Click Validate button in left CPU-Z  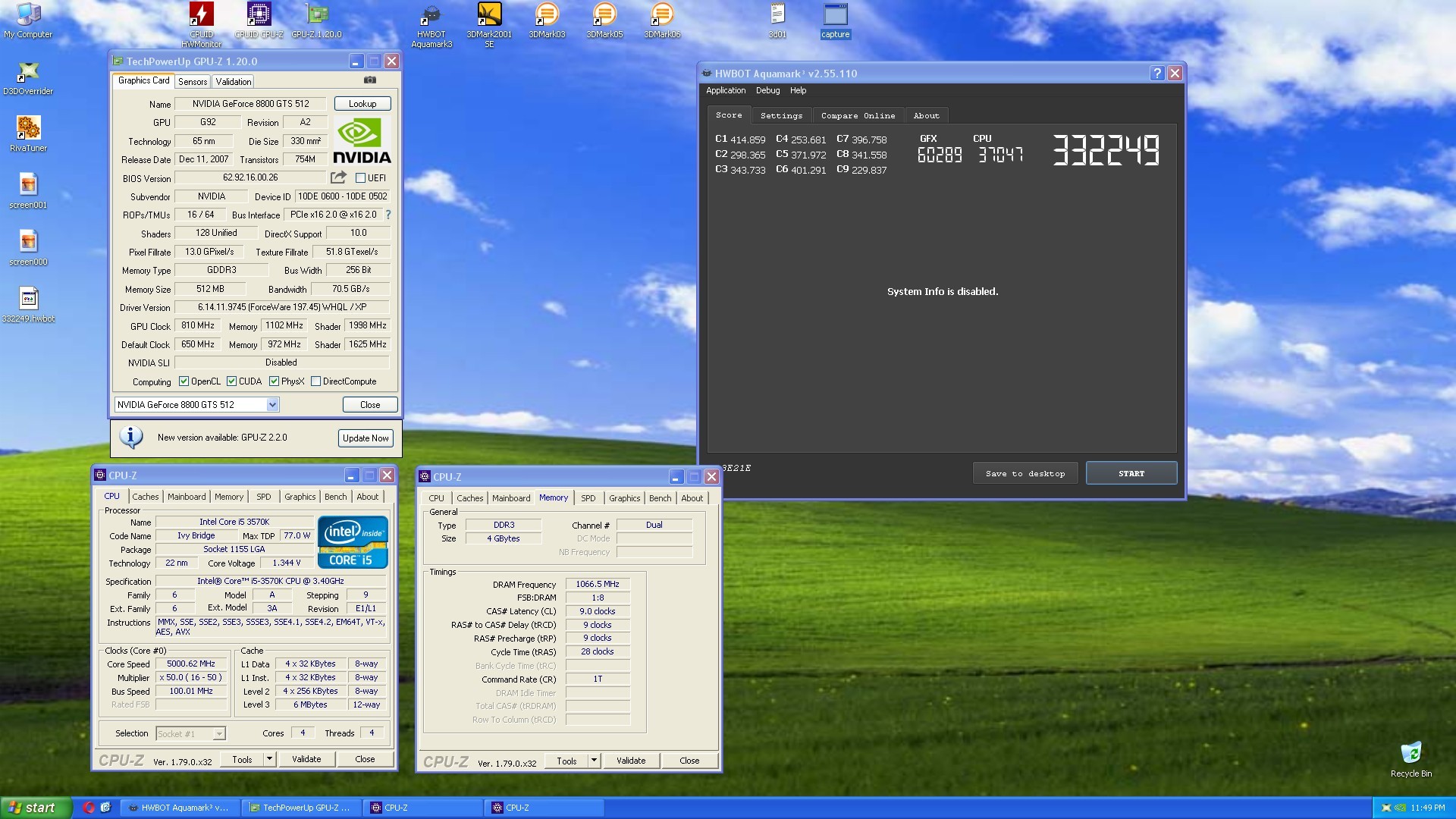click(x=306, y=759)
